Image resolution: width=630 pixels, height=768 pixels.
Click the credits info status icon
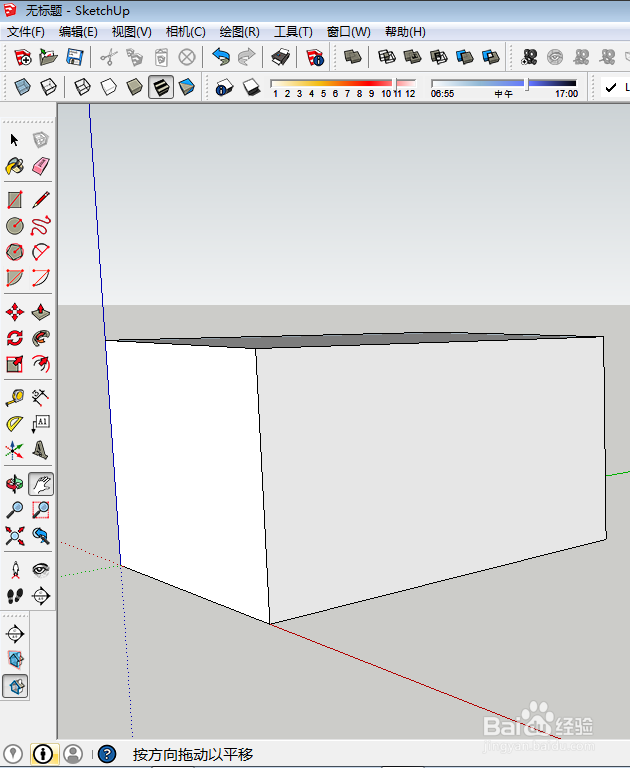click(x=43, y=754)
